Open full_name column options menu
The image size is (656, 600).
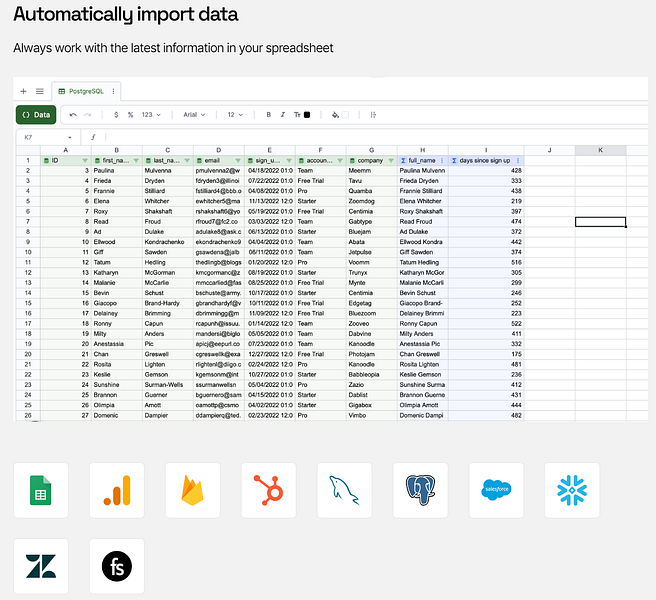click(442, 161)
